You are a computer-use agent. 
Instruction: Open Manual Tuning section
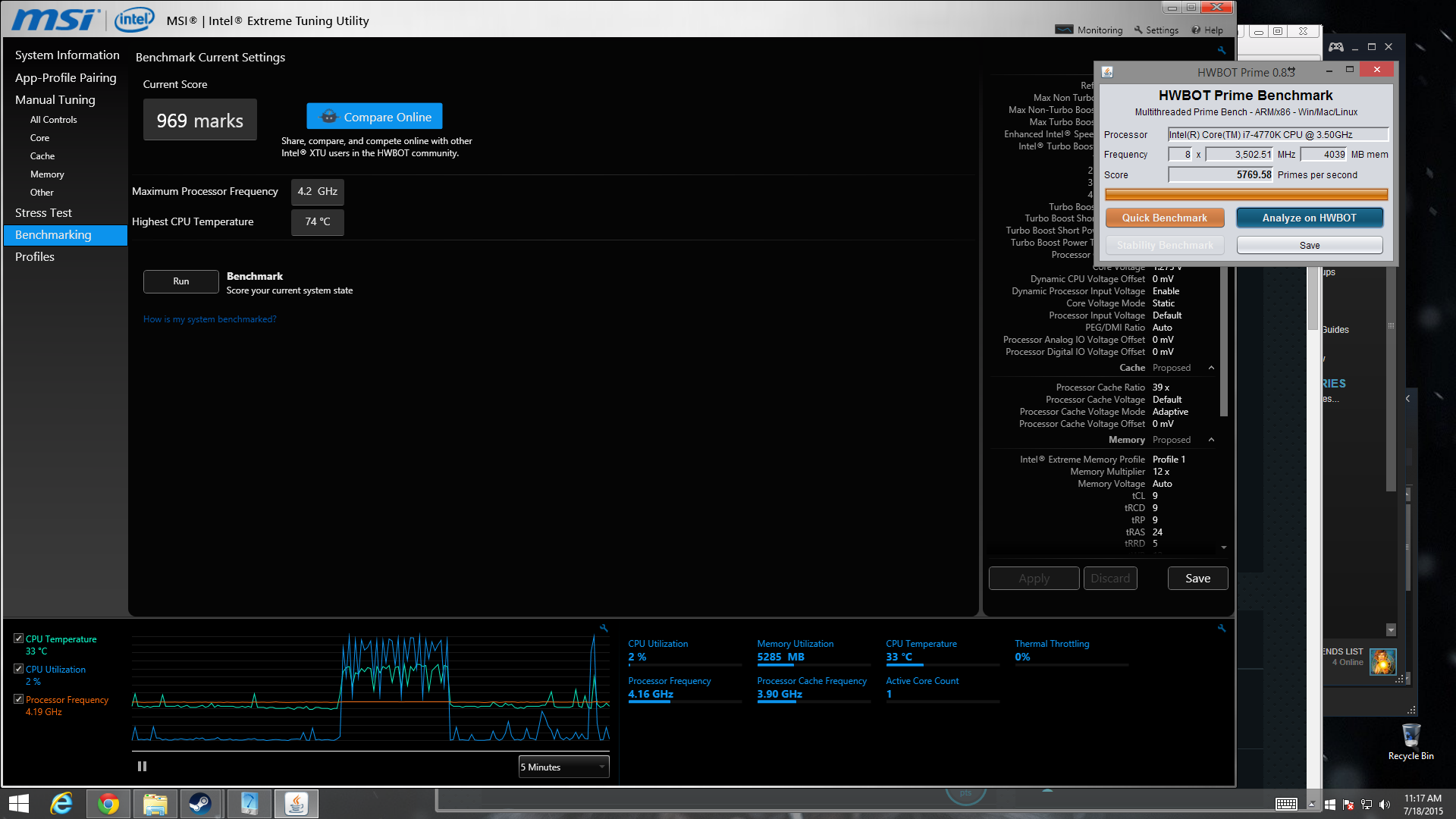[55, 100]
